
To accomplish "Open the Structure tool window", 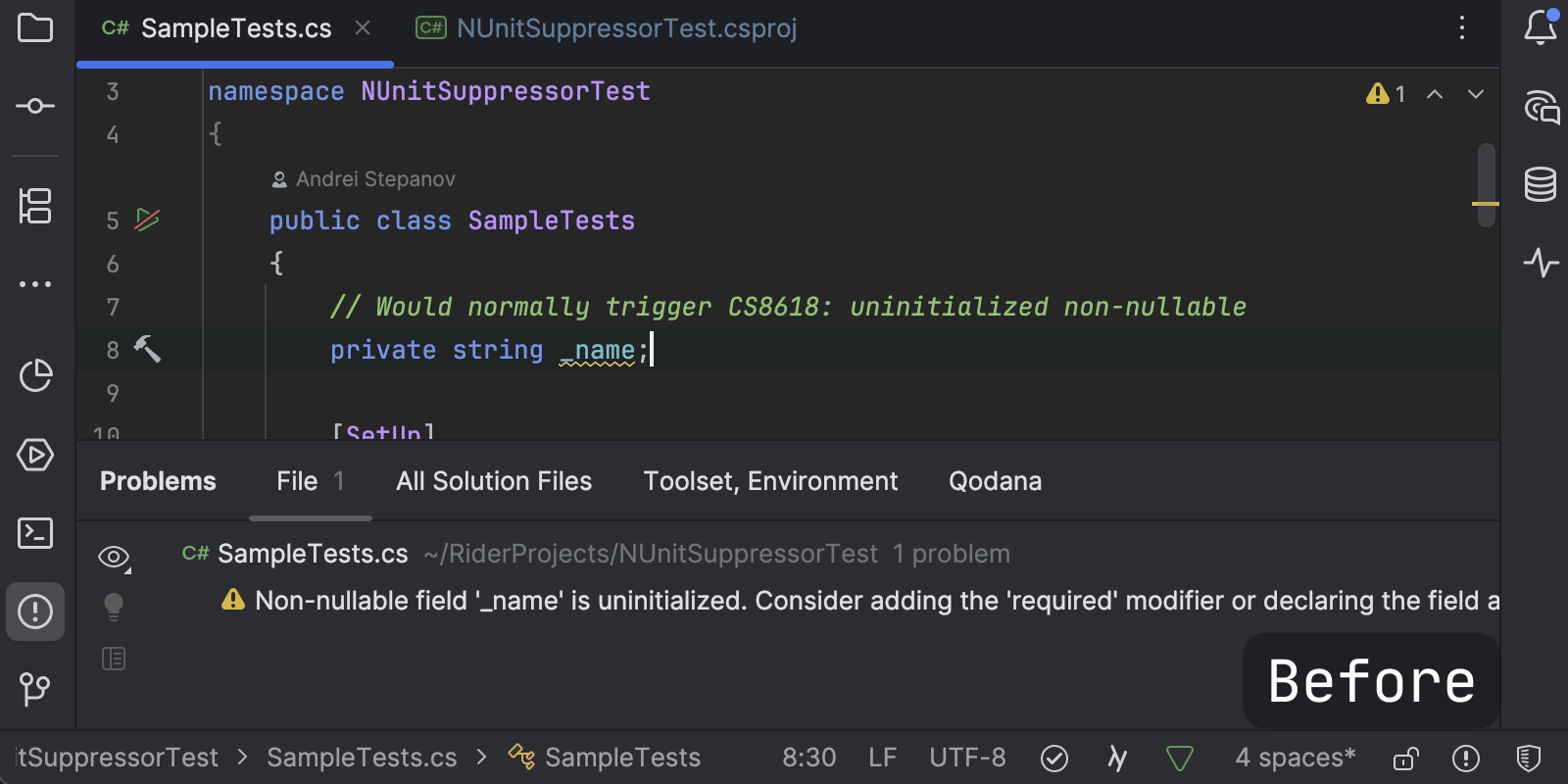I will click(35, 206).
